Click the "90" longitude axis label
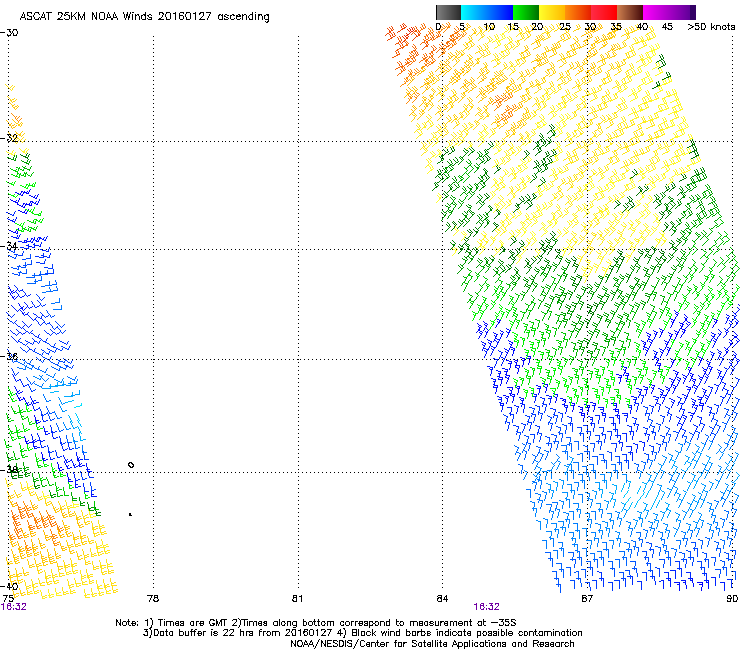Image resolution: width=740 pixels, height=650 pixels. pyautogui.click(x=732, y=599)
